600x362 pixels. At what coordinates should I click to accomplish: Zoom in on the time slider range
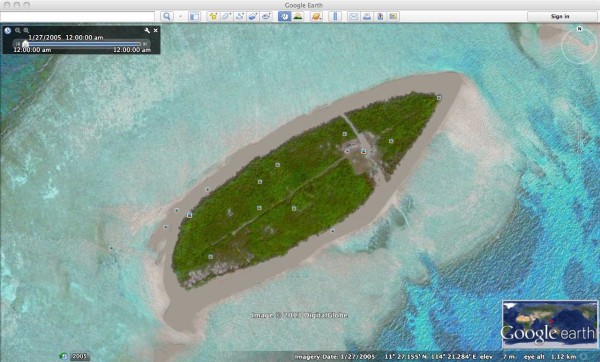[26, 30]
